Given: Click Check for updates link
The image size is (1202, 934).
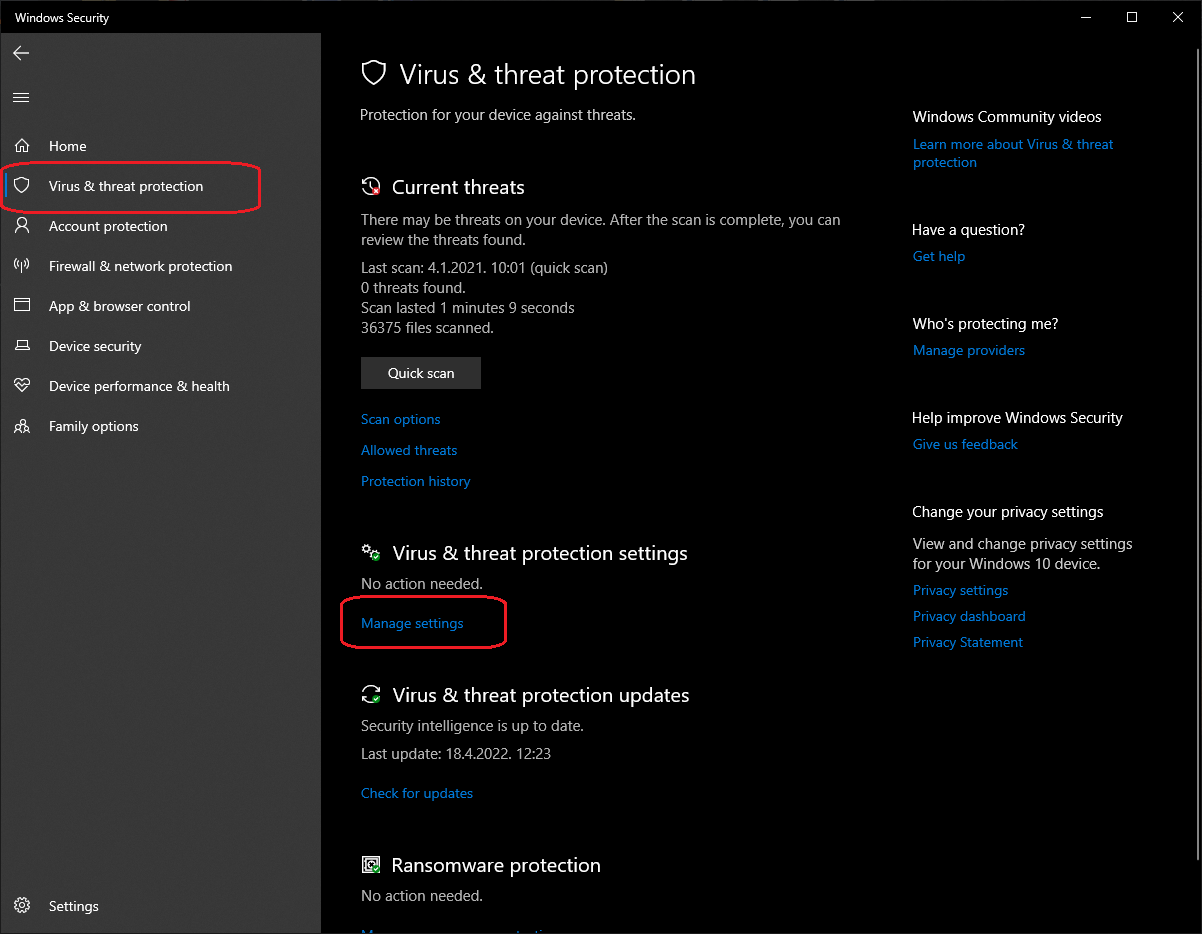Looking at the screenshot, I should (417, 793).
